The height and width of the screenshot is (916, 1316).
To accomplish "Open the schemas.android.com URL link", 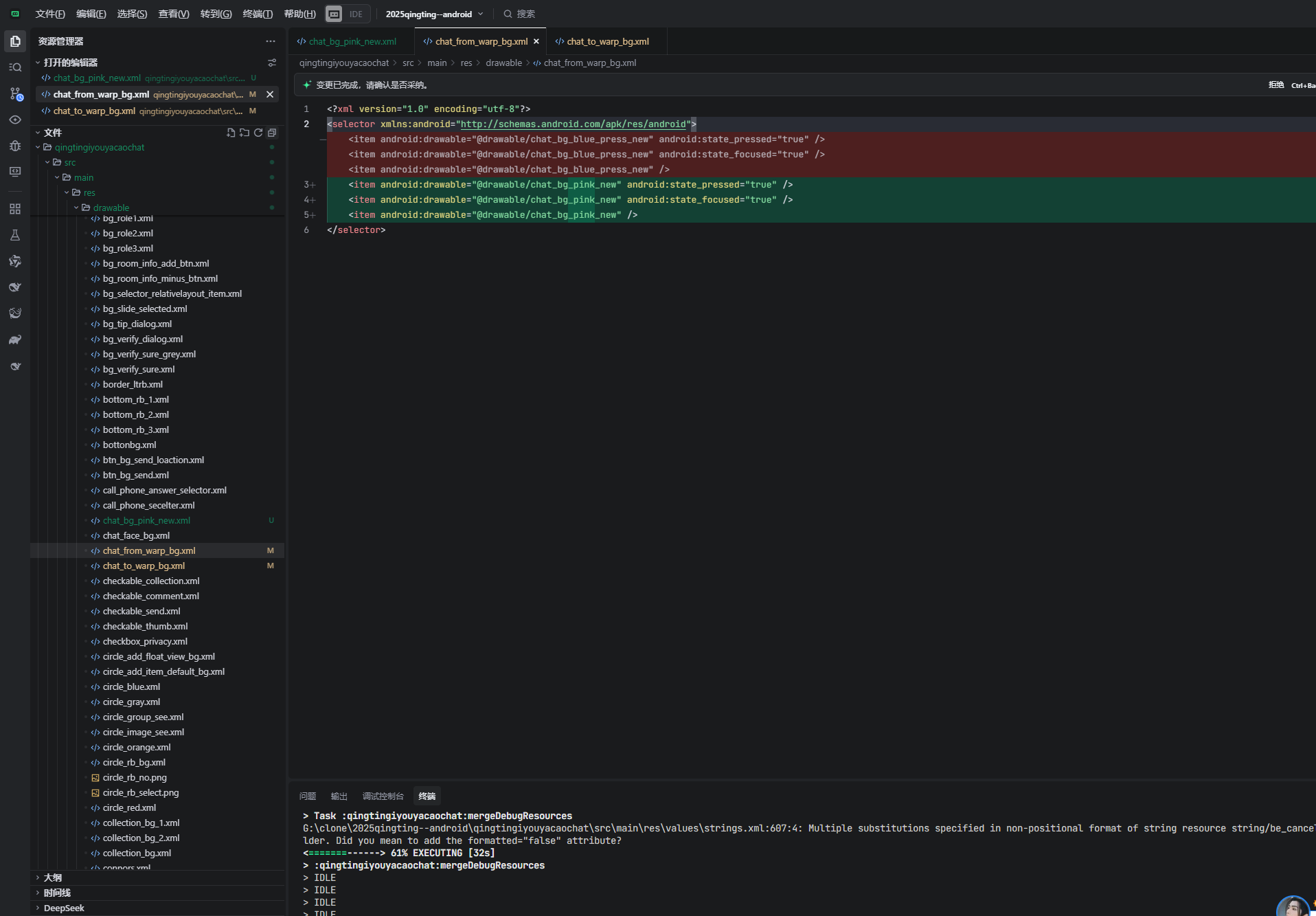I will 574,124.
